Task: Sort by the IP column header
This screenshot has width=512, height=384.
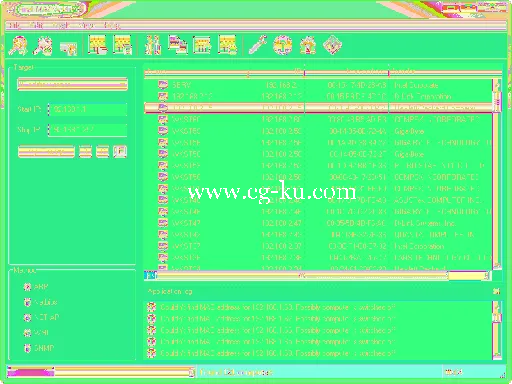Action: (x=276, y=72)
